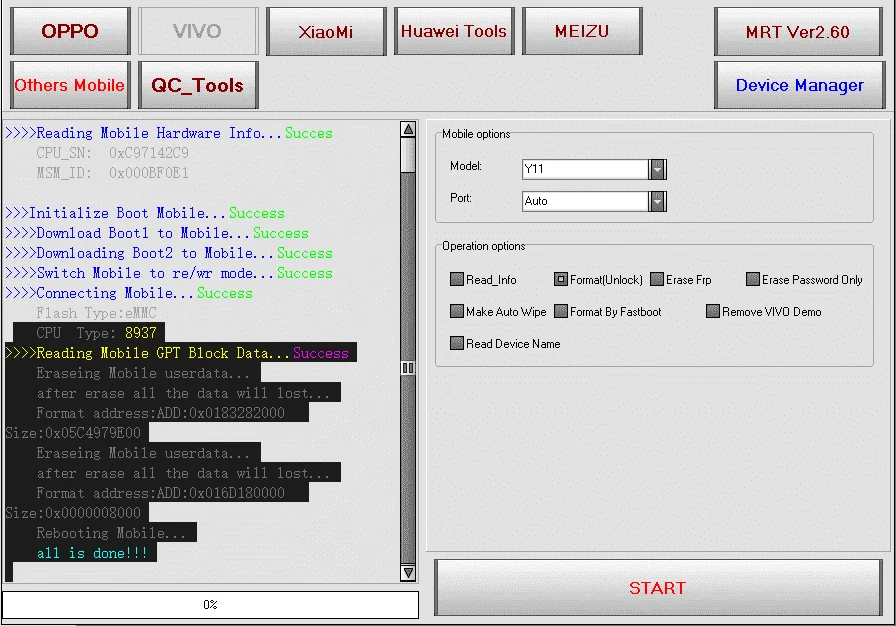
Task: Click 'Reading Mobile GPT Block Data' line
Action: [177, 353]
